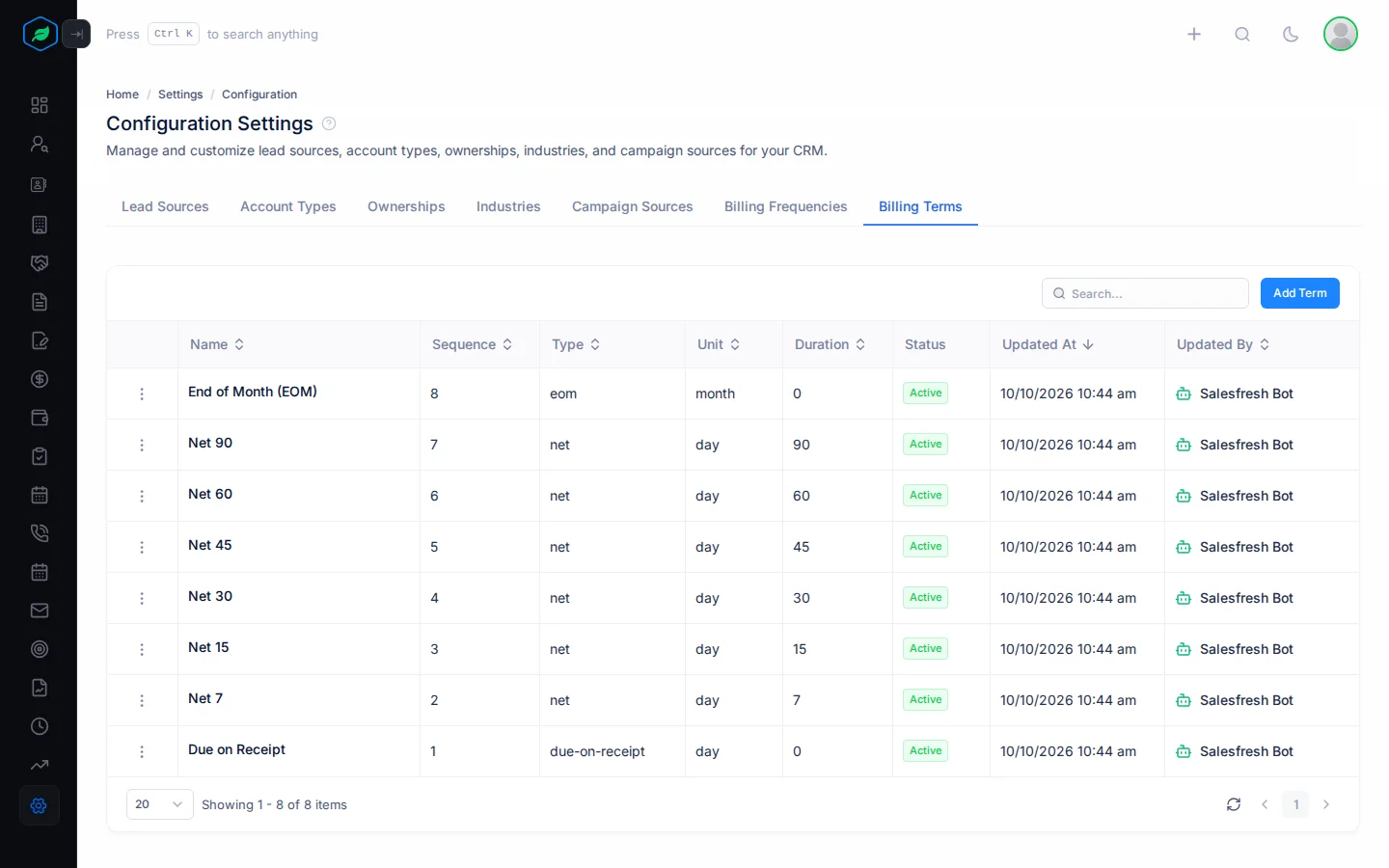Image resolution: width=1389 pixels, height=868 pixels.
Task: Click the plus quick-create icon in header
Action: (1194, 34)
